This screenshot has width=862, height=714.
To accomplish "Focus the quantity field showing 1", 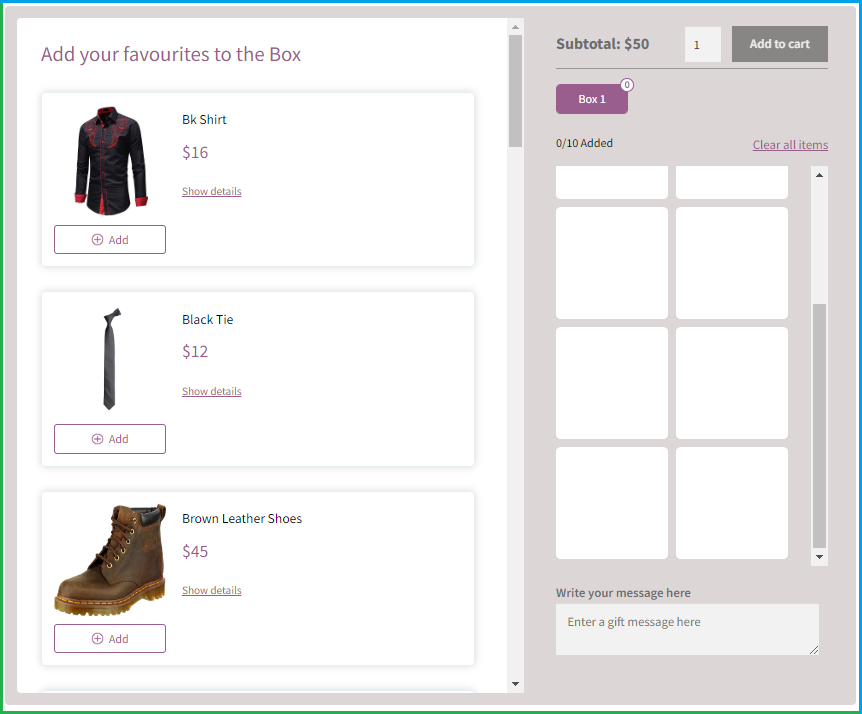I will (x=703, y=45).
